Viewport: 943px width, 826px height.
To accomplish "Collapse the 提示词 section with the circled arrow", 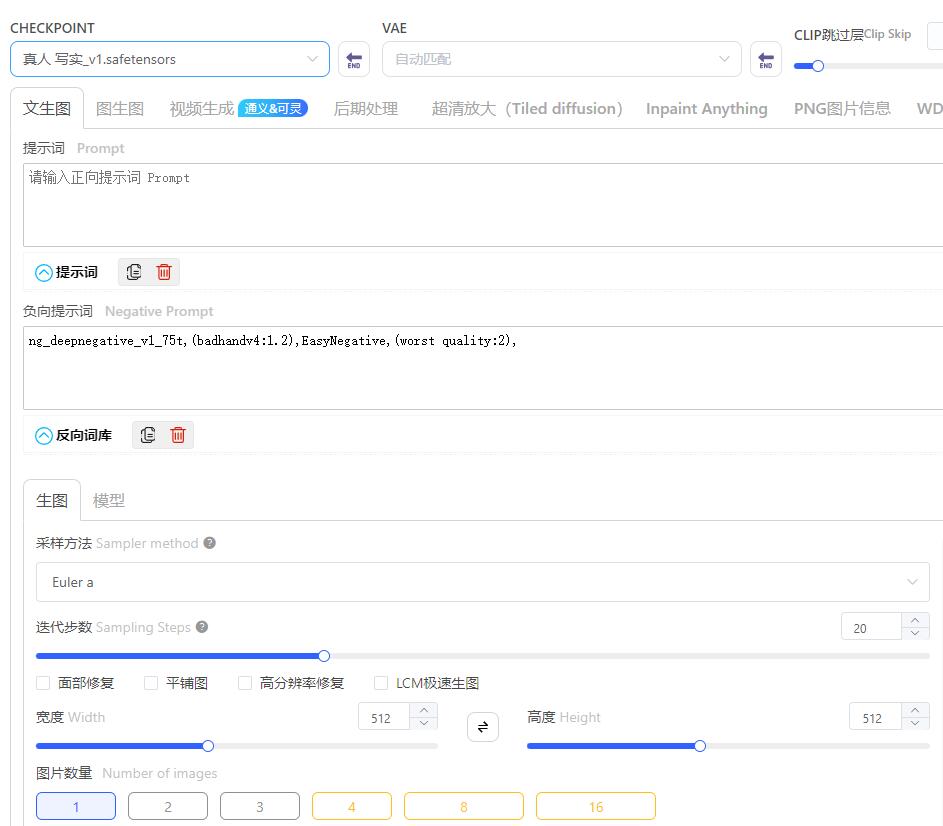I will [x=43, y=273].
